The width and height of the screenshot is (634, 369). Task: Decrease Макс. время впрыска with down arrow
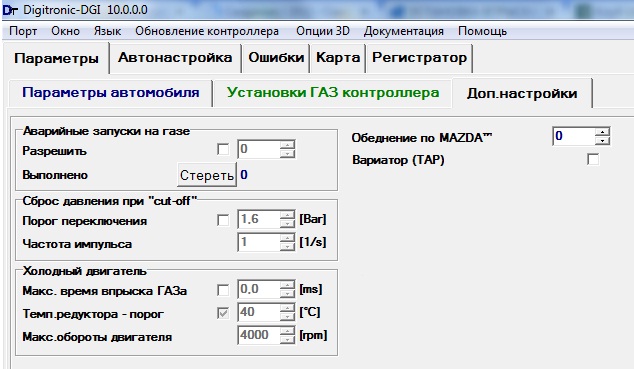click(287, 294)
